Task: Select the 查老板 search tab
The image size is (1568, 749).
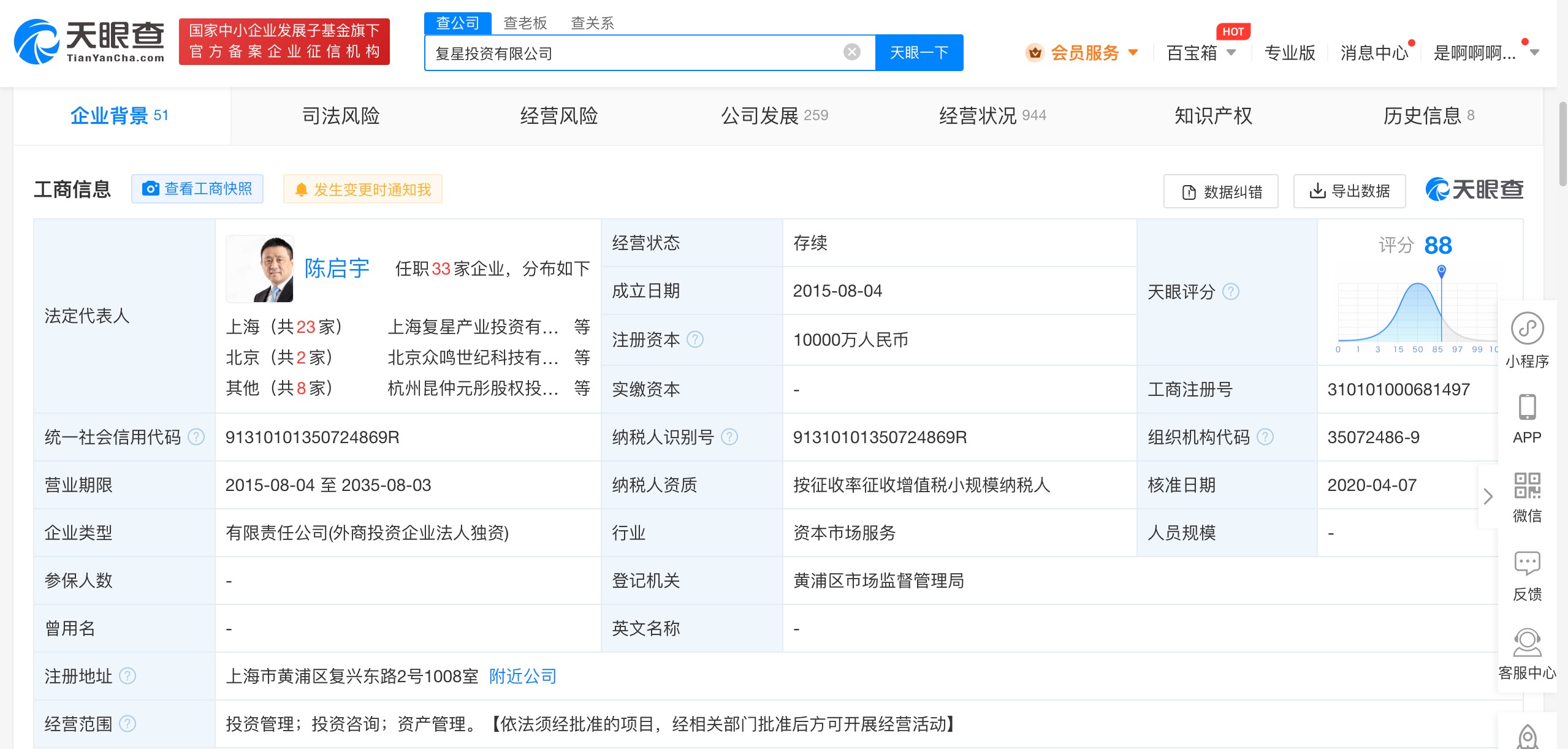Action: [525, 23]
